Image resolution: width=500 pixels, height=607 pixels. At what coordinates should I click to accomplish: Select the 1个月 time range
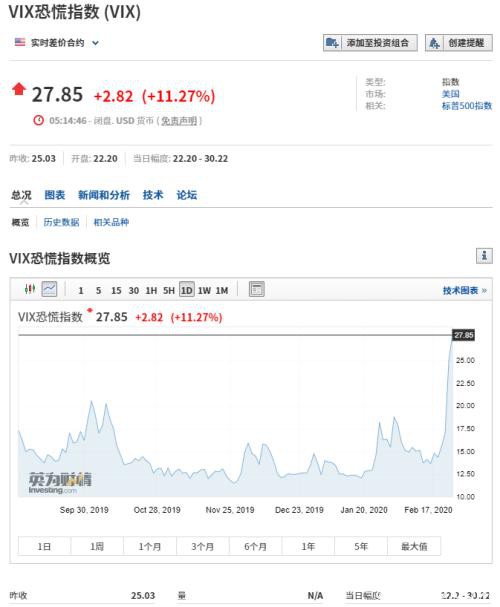pyautogui.click(x=150, y=546)
